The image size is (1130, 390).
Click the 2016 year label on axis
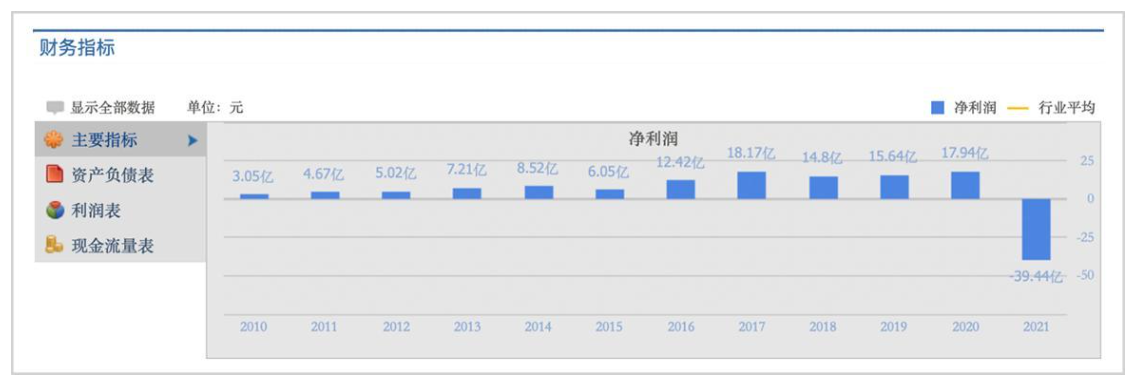[x=681, y=327]
